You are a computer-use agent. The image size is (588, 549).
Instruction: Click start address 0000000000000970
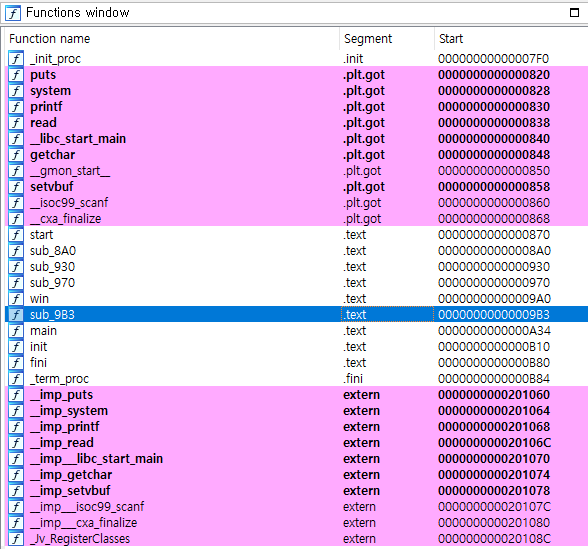coord(494,283)
